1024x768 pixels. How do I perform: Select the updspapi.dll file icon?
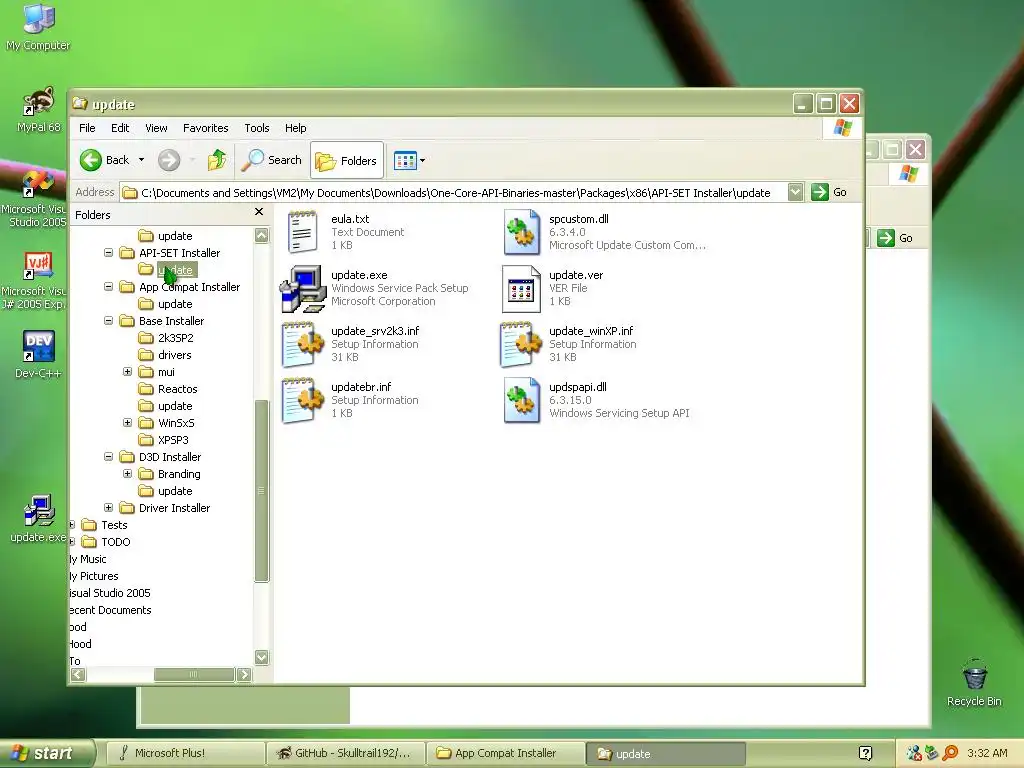(x=522, y=400)
